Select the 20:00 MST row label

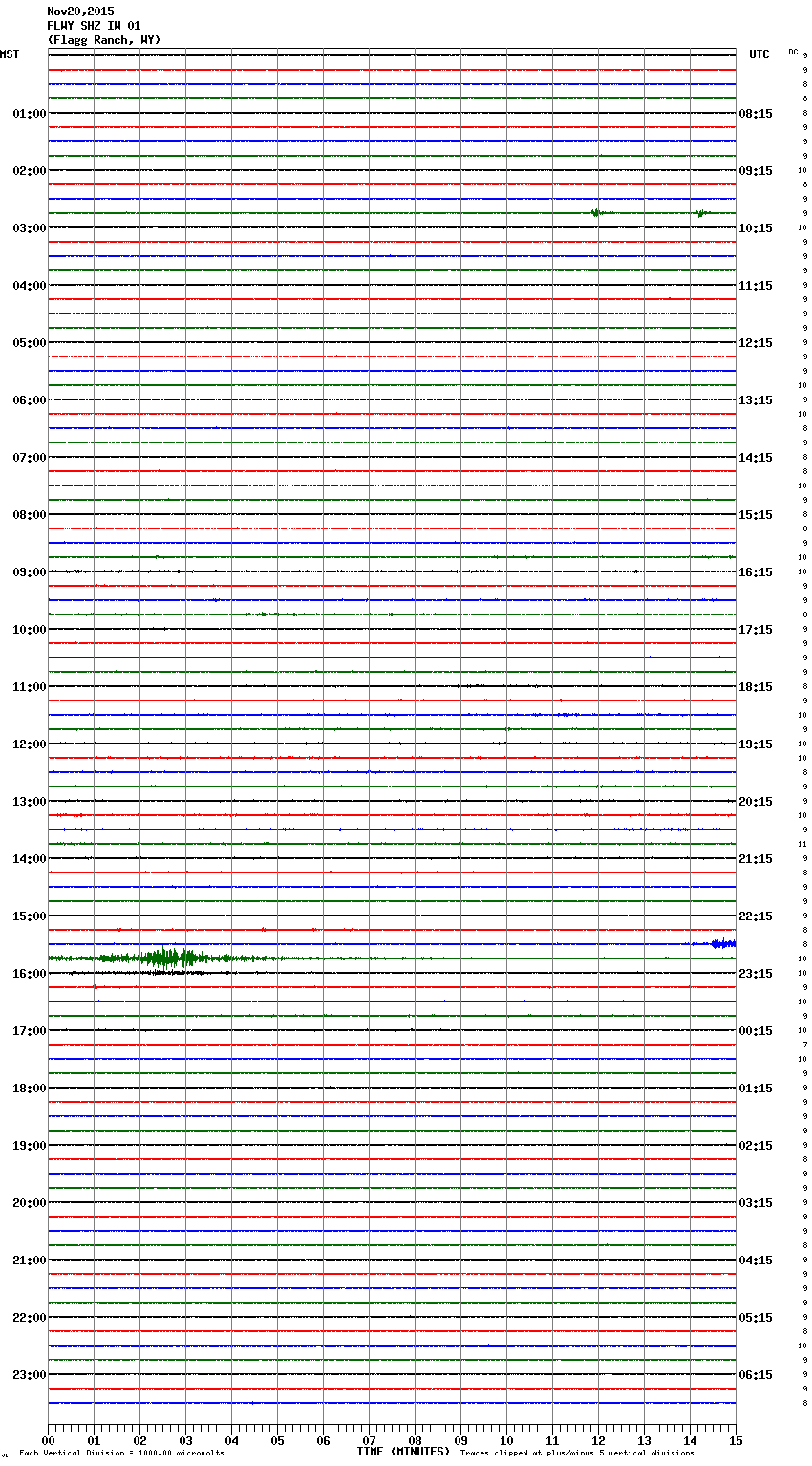point(29,1203)
